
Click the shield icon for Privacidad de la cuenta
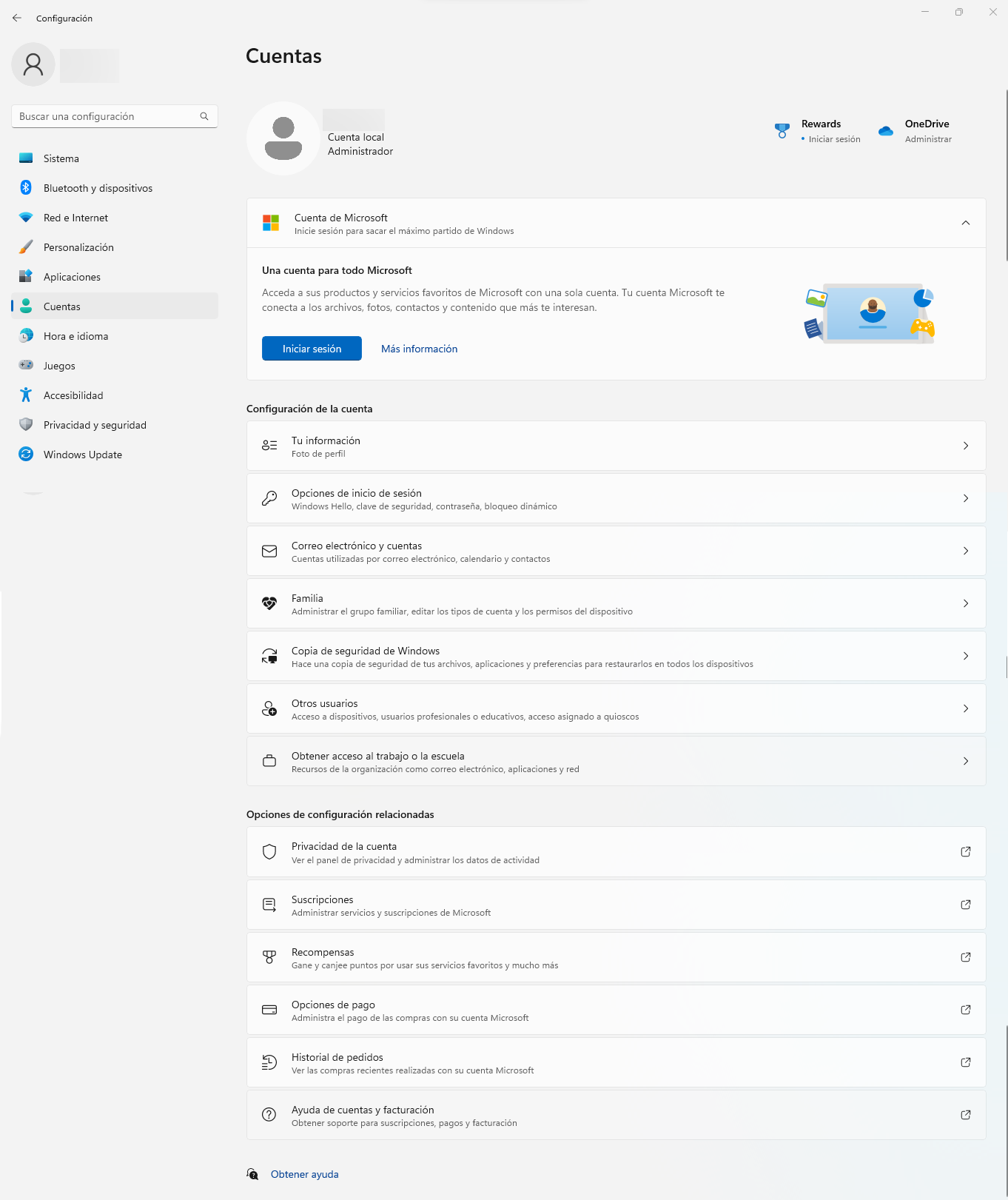click(x=269, y=852)
